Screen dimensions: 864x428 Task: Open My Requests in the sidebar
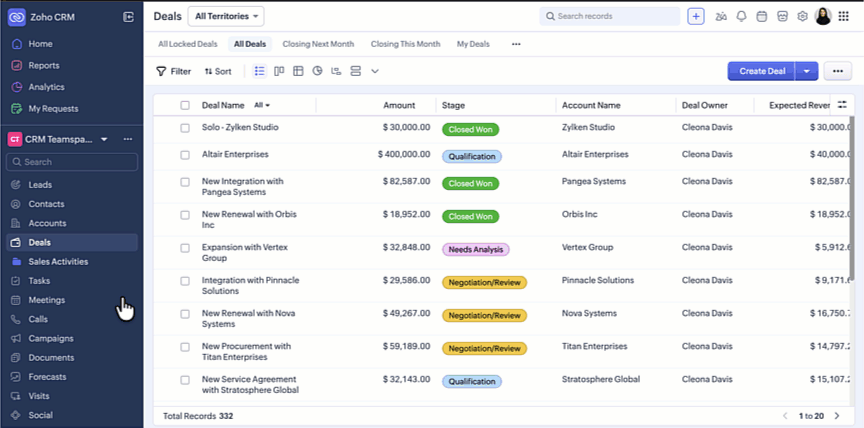click(x=53, y=109)
